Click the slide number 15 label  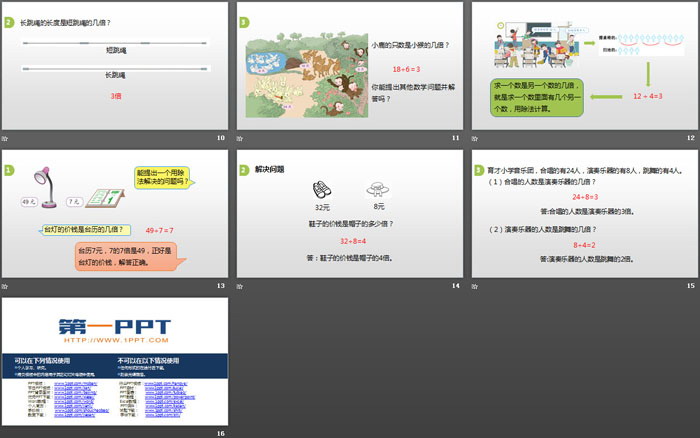coord(690,286)
